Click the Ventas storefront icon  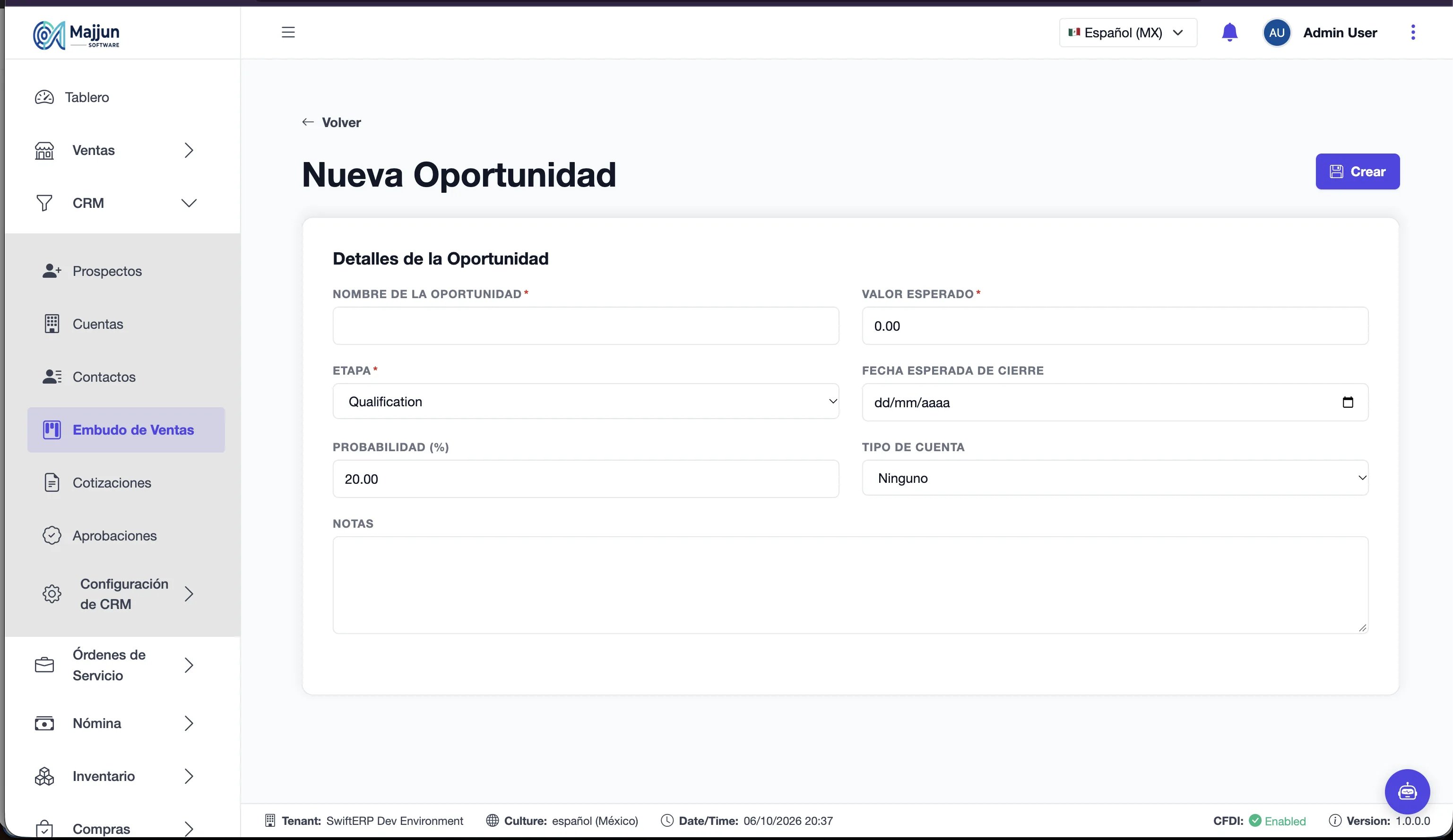point(44,150)
